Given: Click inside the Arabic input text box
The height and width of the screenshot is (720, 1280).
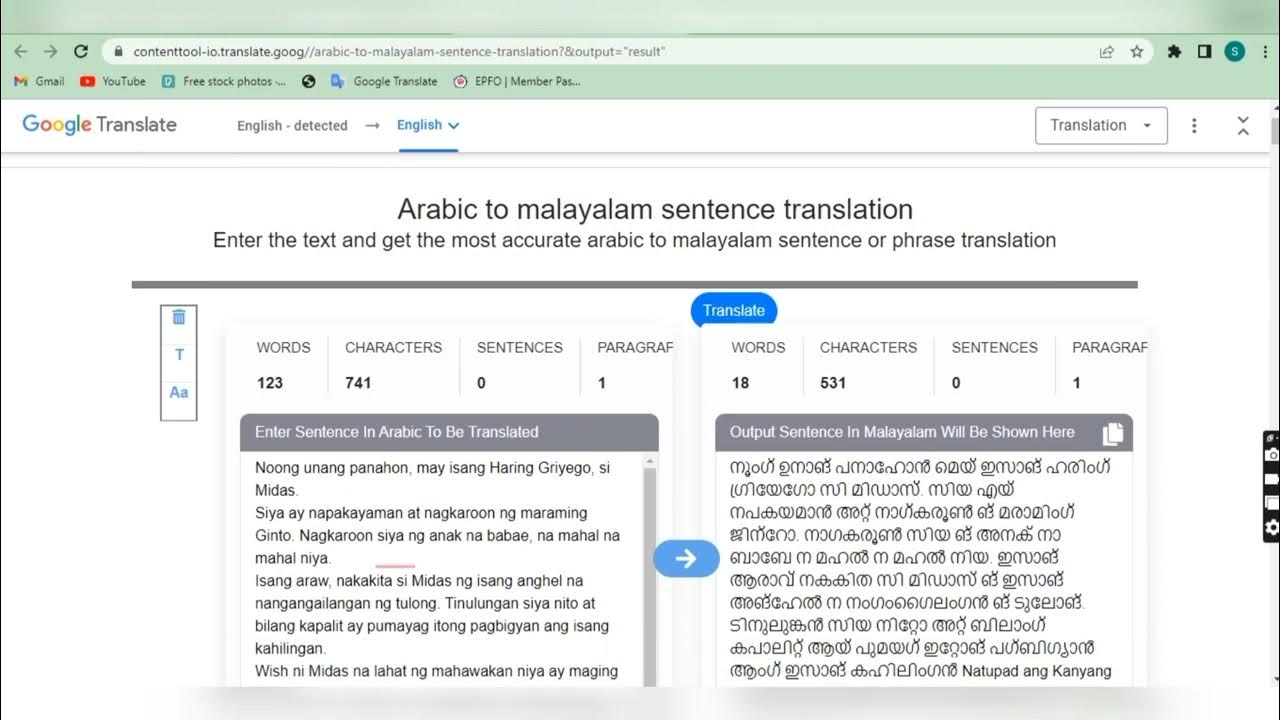Looking at the screenshot, I should click(x=443, y=570).
